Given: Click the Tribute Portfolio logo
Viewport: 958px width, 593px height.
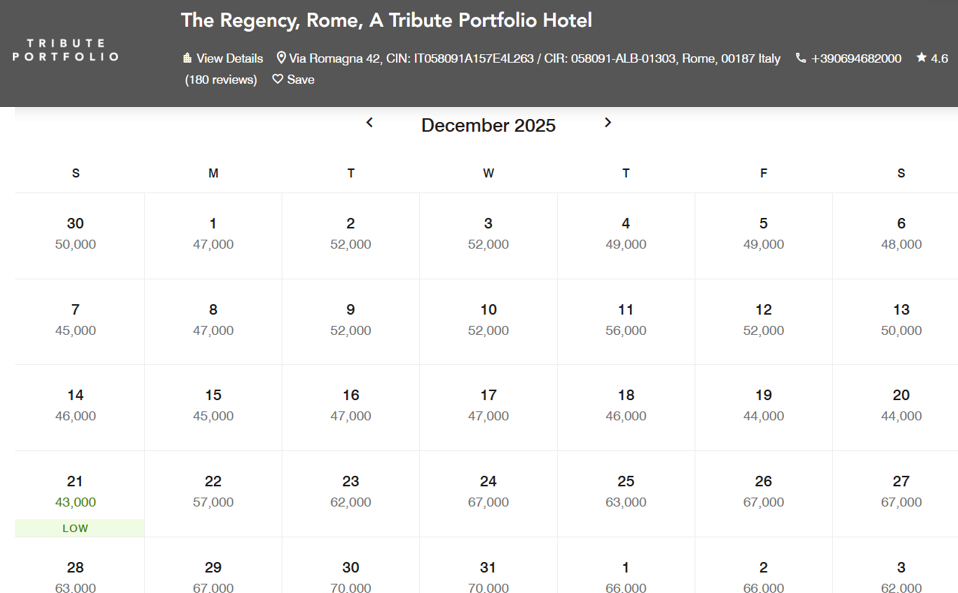Looking at the screenshot, I should 65,50.
